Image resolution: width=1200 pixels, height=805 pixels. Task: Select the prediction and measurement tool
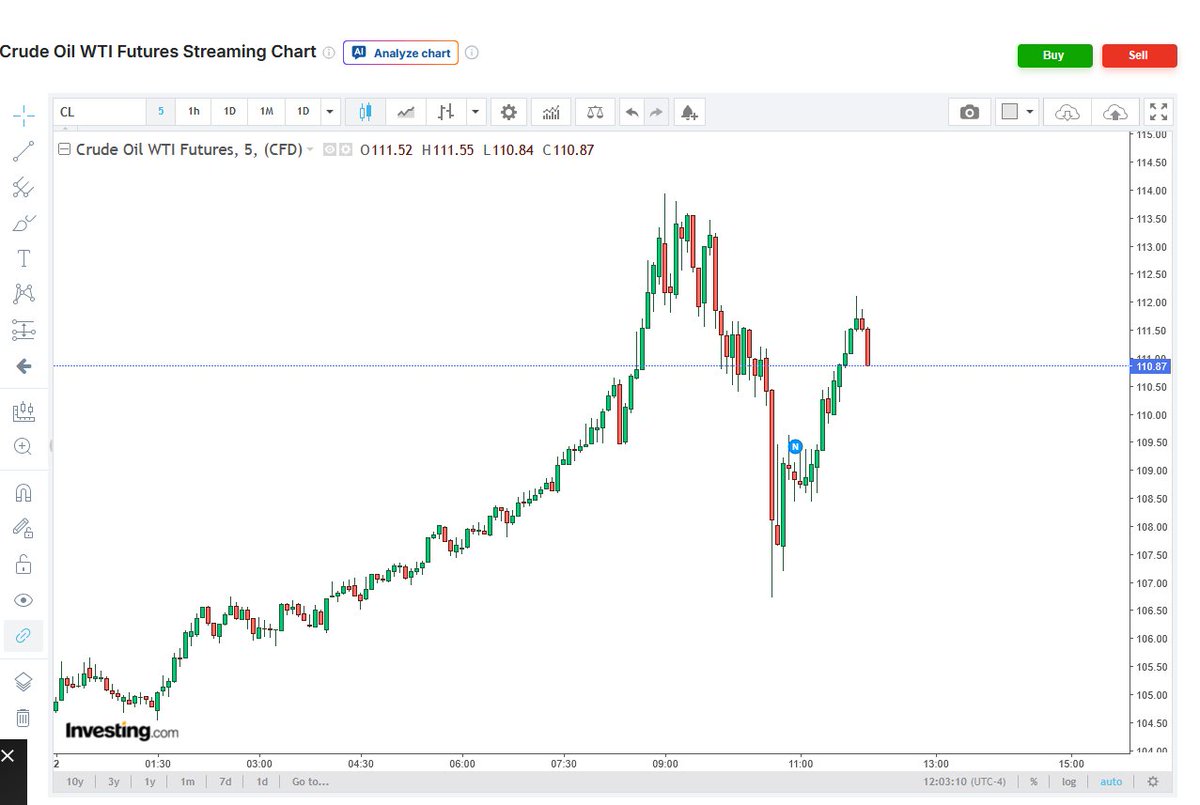pyautogui.click(x=24, y=330)
